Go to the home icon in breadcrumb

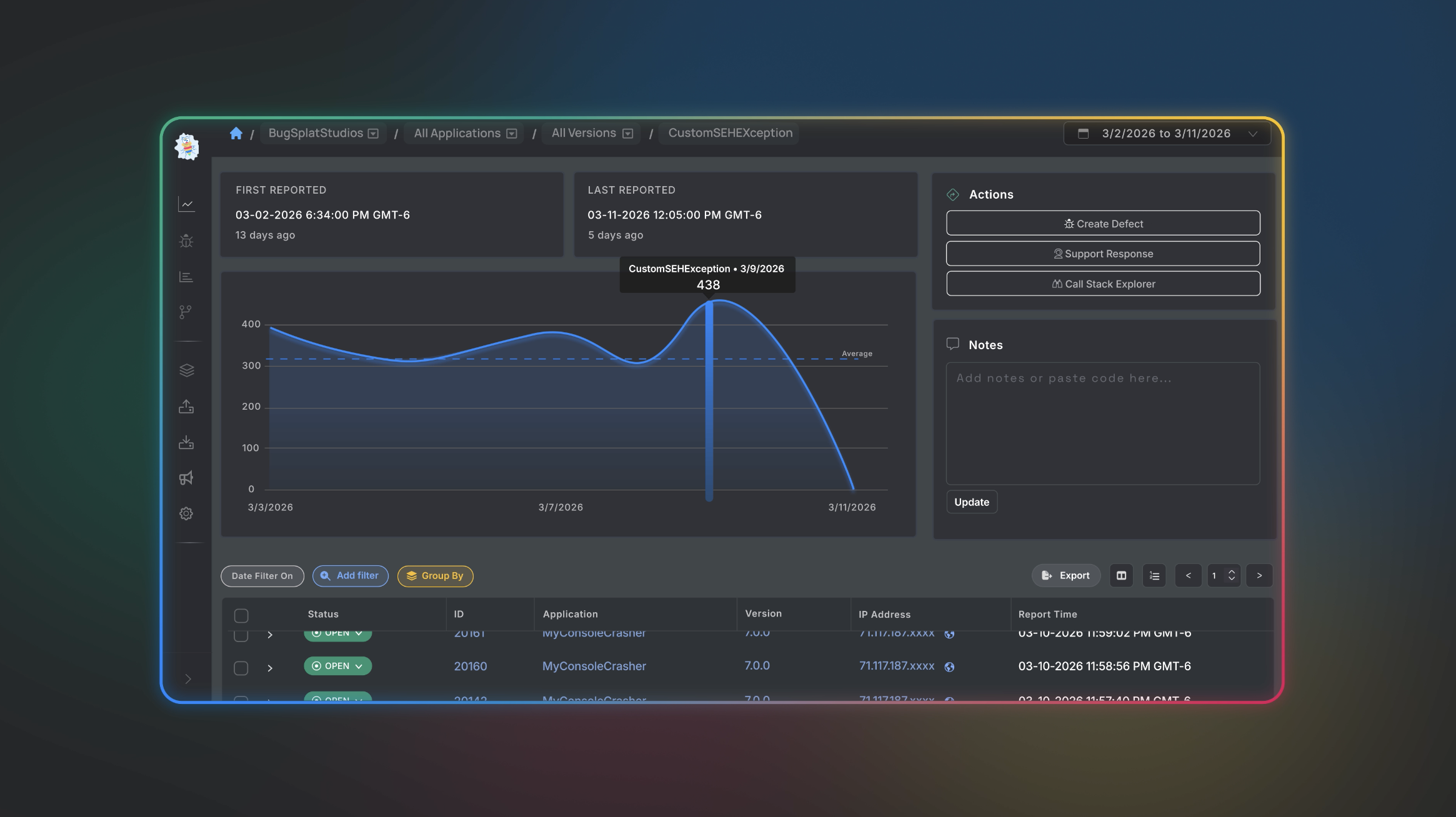[236, 133]
